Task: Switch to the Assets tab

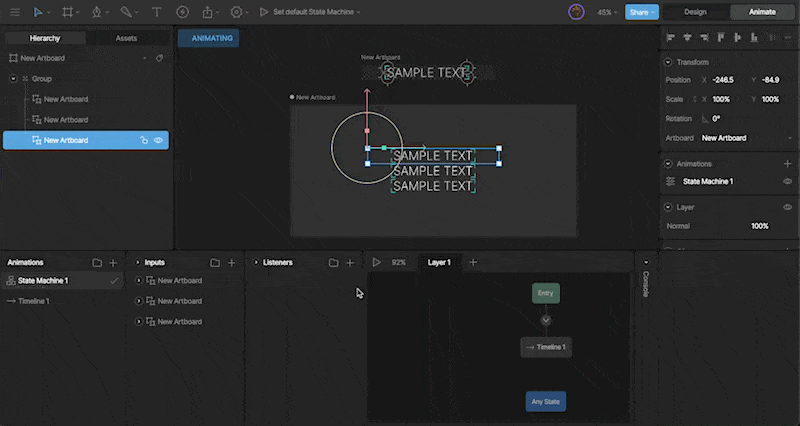Action: coord(126,38)
